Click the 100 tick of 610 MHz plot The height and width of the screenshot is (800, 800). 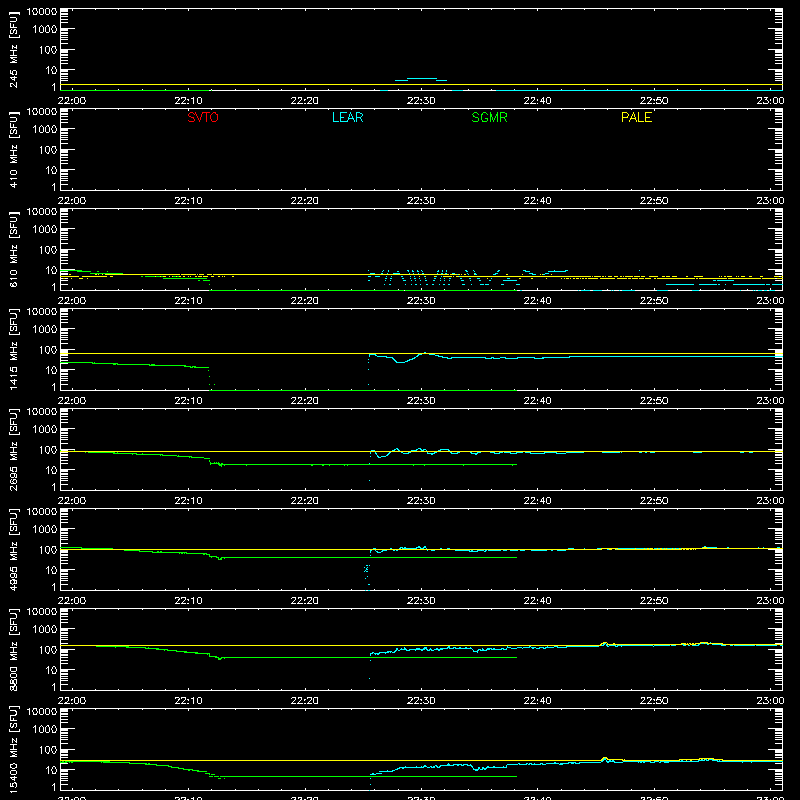[x=48, y=250]
